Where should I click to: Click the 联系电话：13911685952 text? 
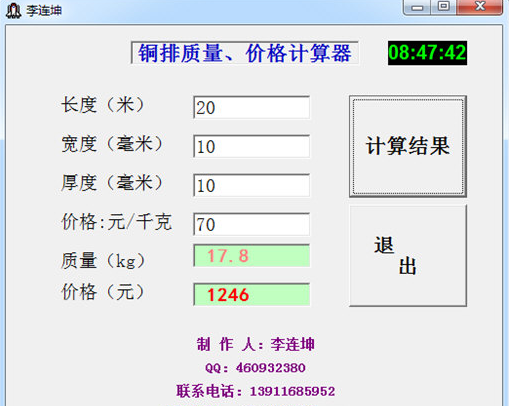[x=256, y=391]
